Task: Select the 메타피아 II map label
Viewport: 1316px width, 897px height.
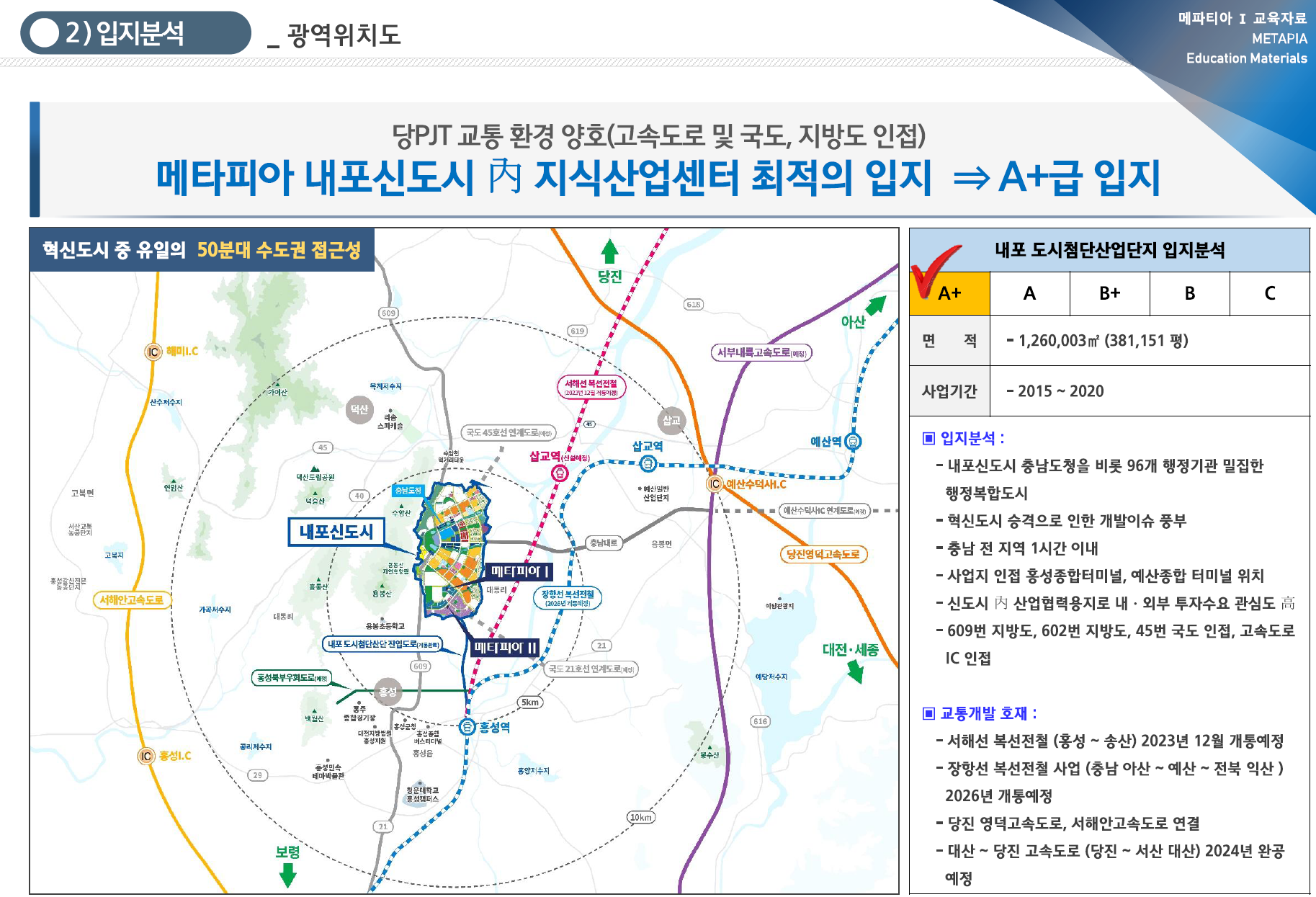Action: click(505, 648)
